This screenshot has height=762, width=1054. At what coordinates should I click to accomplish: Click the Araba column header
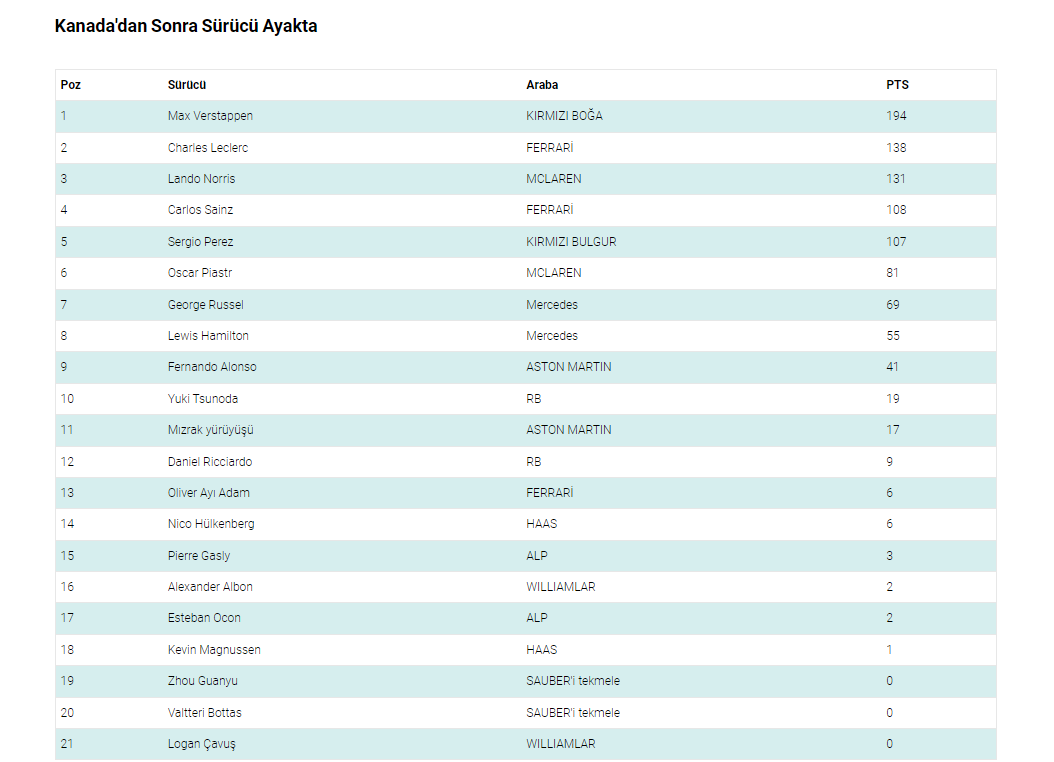[542, 85]
